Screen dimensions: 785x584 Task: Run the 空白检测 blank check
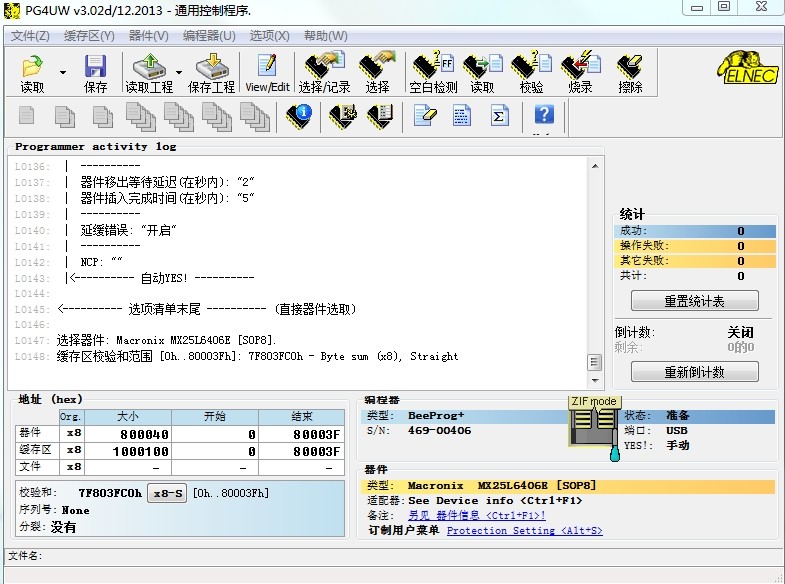tap(434, 73)
